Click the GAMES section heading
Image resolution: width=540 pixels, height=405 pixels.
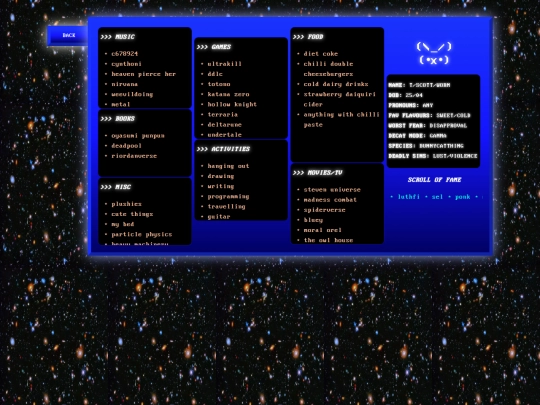(x=214, y=47)
